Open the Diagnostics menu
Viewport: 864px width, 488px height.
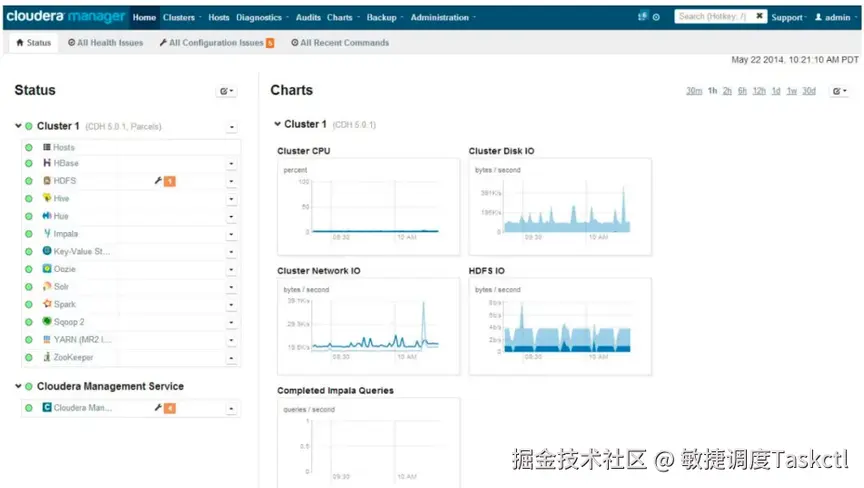[x=262, y=18]
